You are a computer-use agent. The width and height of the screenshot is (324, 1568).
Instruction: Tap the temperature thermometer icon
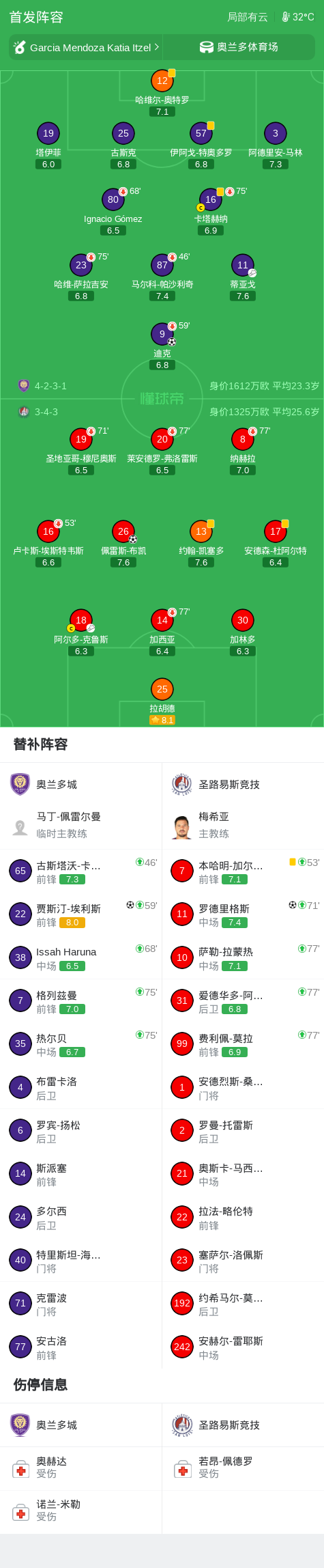point(286,17)
